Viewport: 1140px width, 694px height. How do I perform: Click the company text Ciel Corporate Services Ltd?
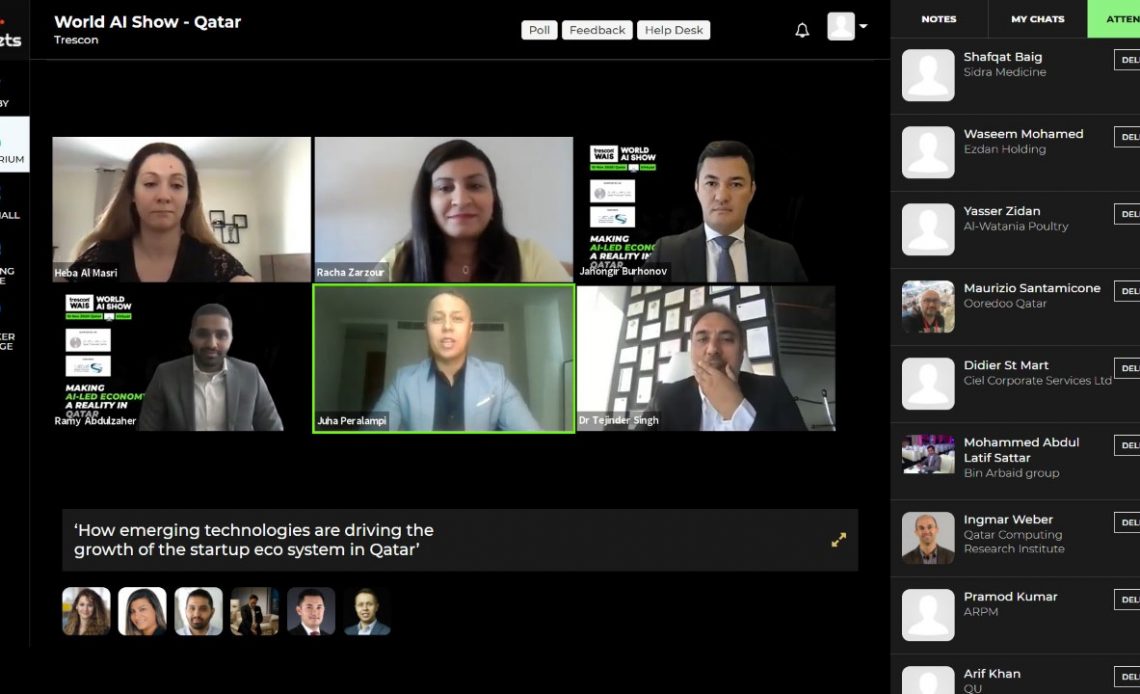[x=1037, y=380]
